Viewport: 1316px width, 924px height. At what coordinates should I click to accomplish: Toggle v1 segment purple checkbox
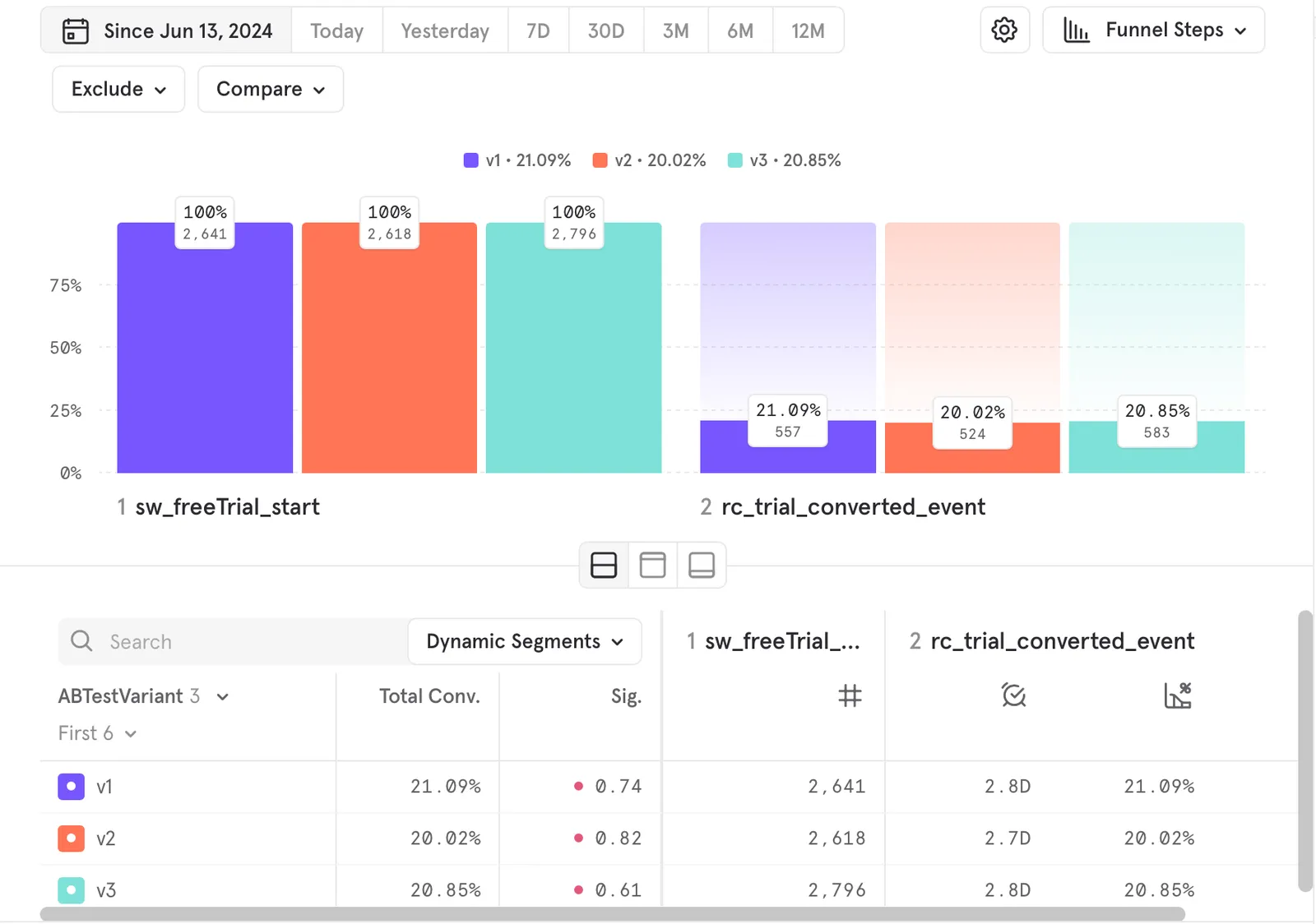pos(71,787)
